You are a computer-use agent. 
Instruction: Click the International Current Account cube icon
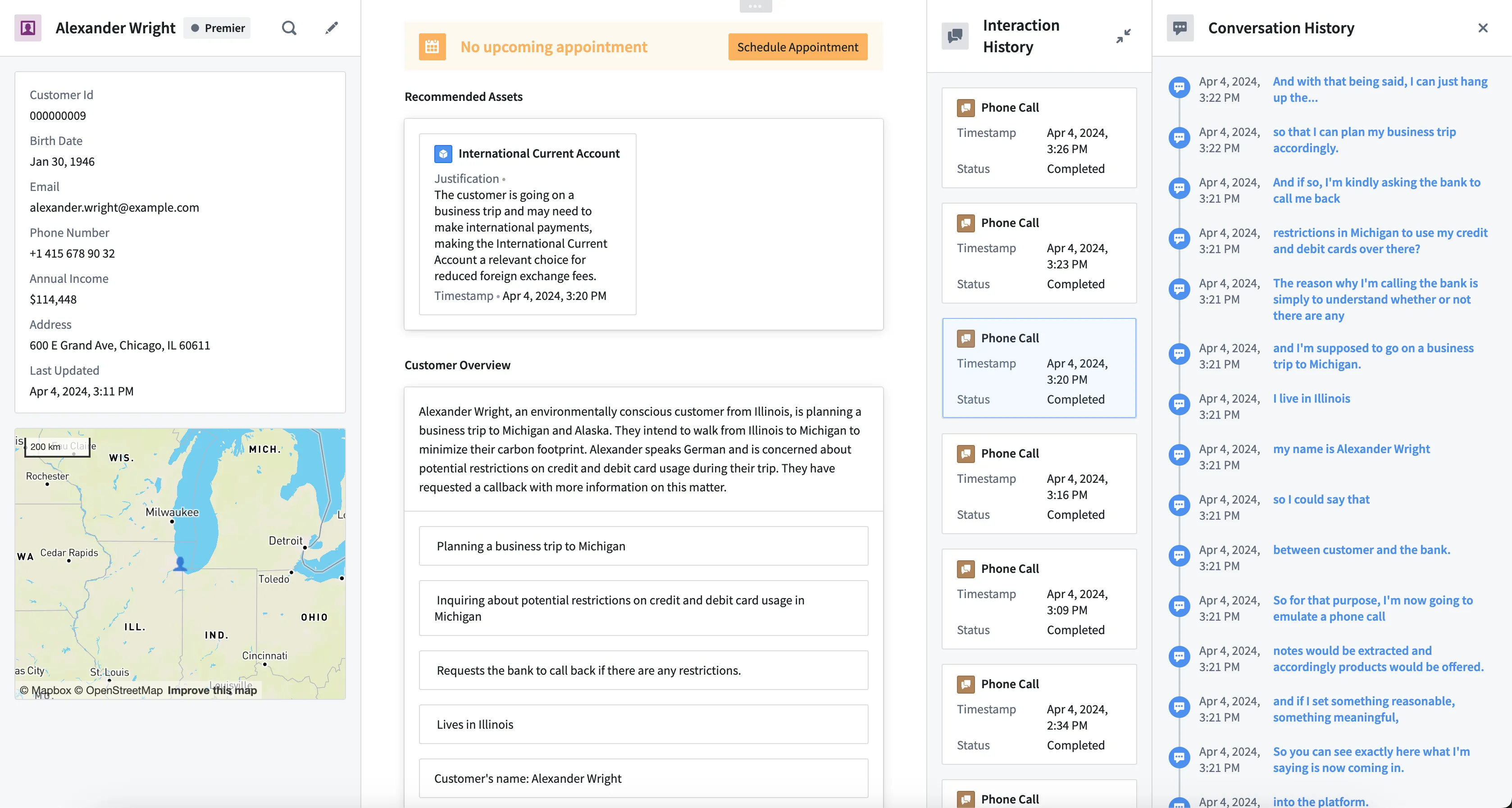(x=443, y=153)
